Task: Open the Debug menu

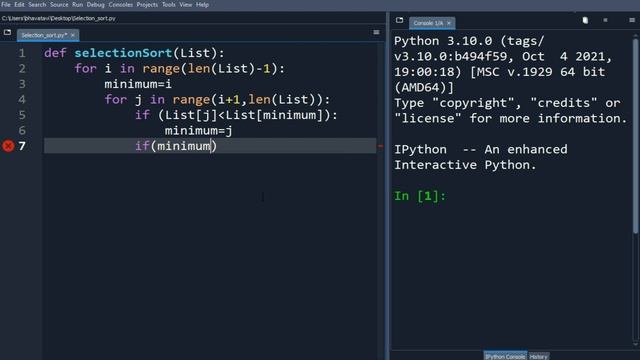Action: click(96, 5)
